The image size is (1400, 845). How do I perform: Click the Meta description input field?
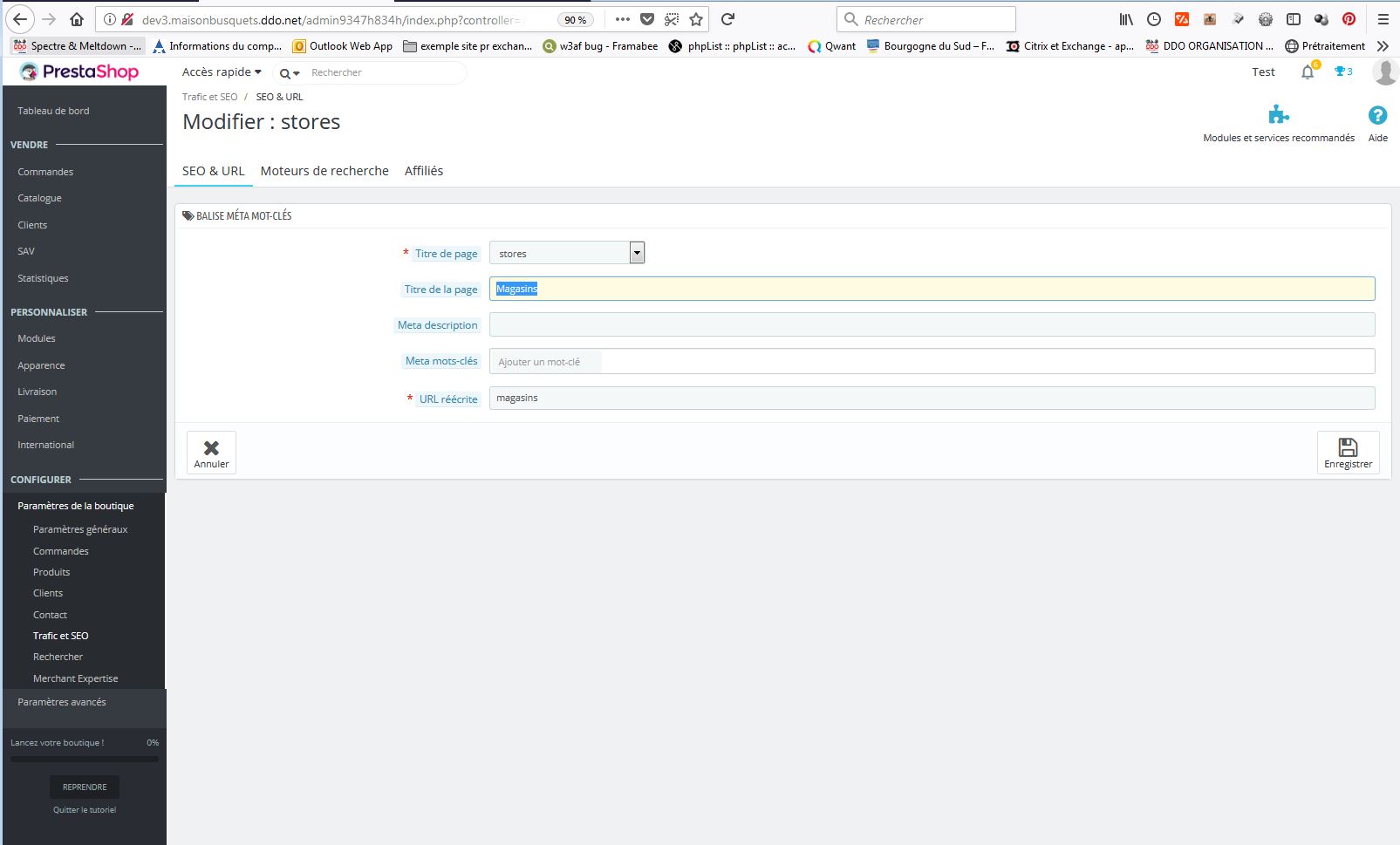(932, 324)
